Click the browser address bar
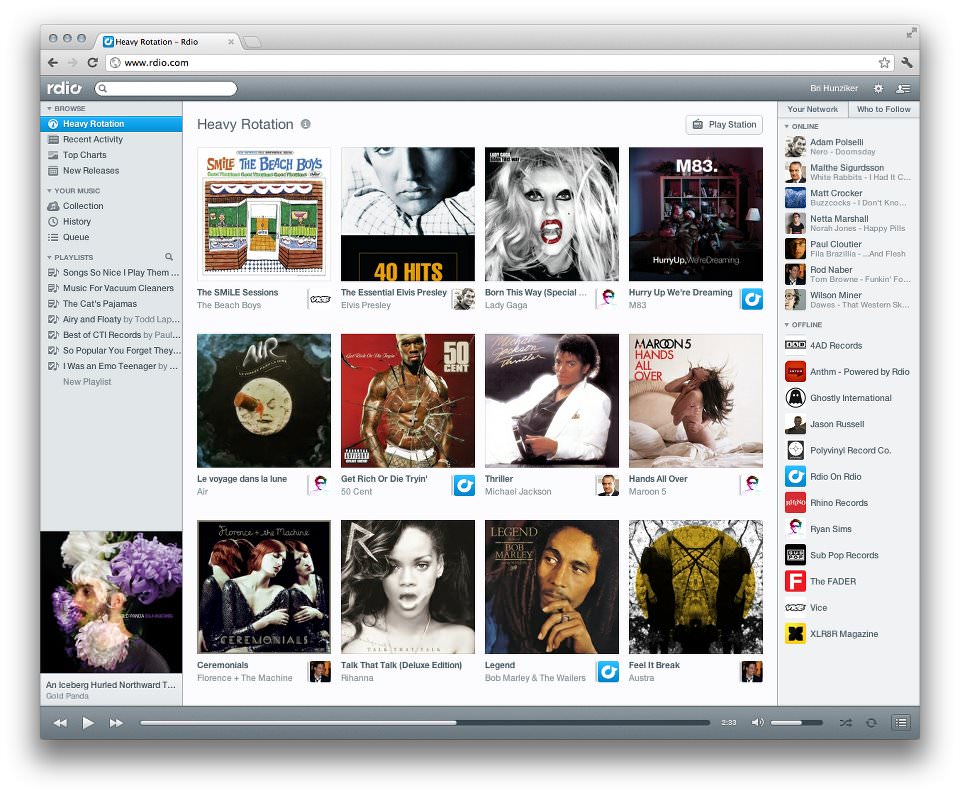960x795 pixels. (x=499, y=62)
